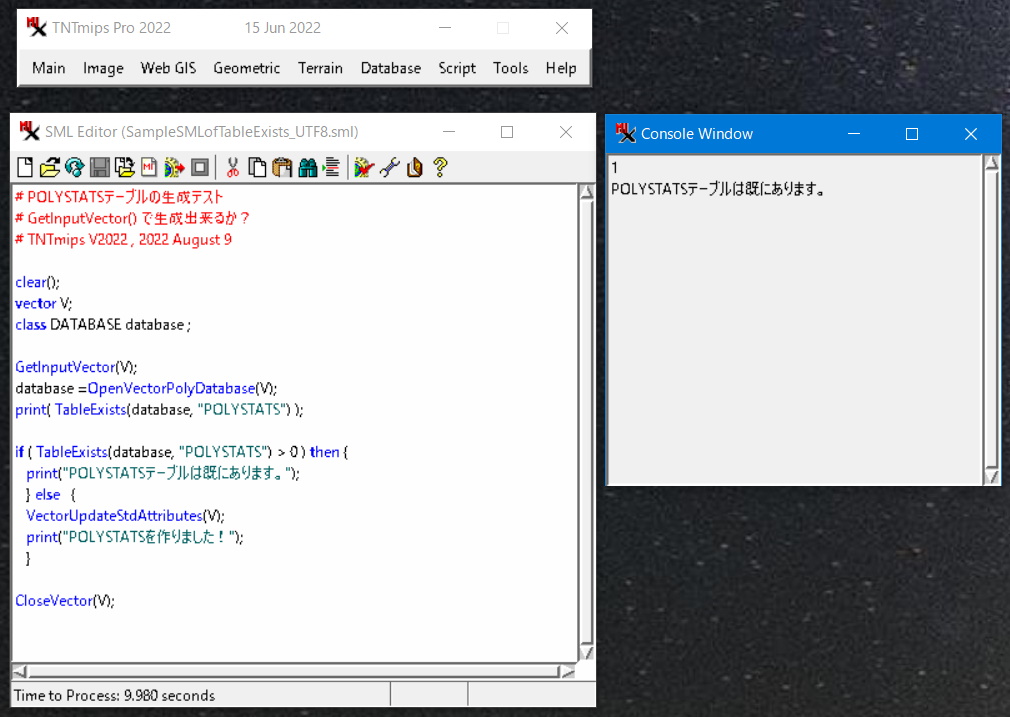Open a script file with folder icon
The width and height of the screenshot is (1010, 717).
pyautogui.click(x=49, y=168)
